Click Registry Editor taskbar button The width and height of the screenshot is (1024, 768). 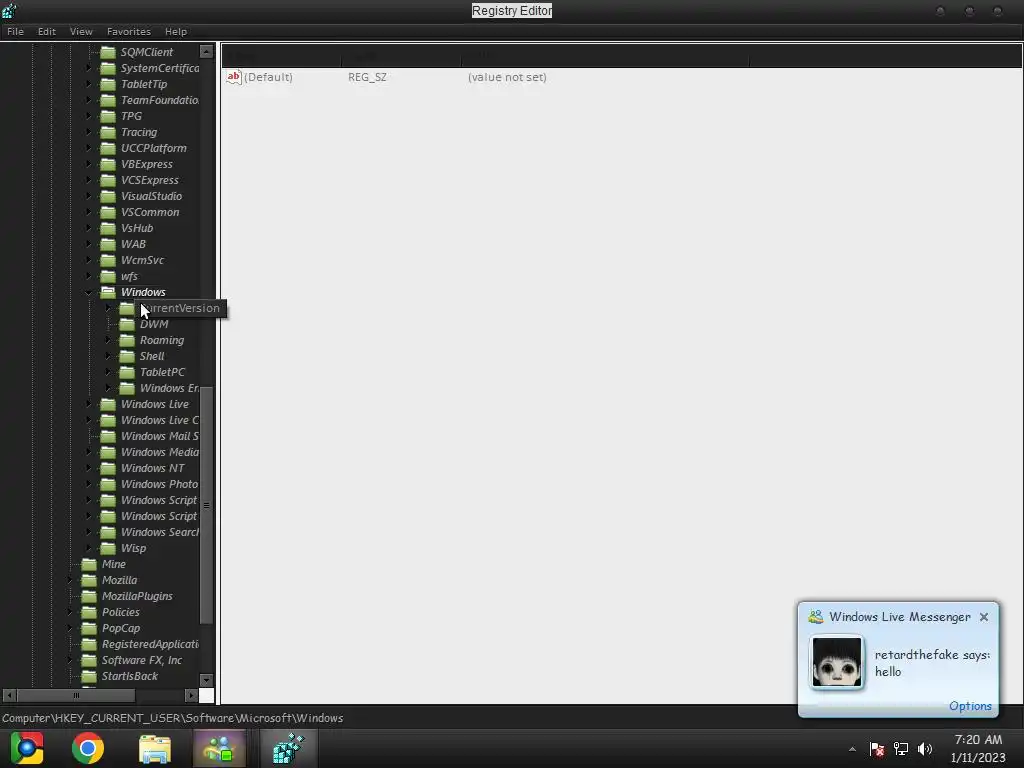pos(288,748)
